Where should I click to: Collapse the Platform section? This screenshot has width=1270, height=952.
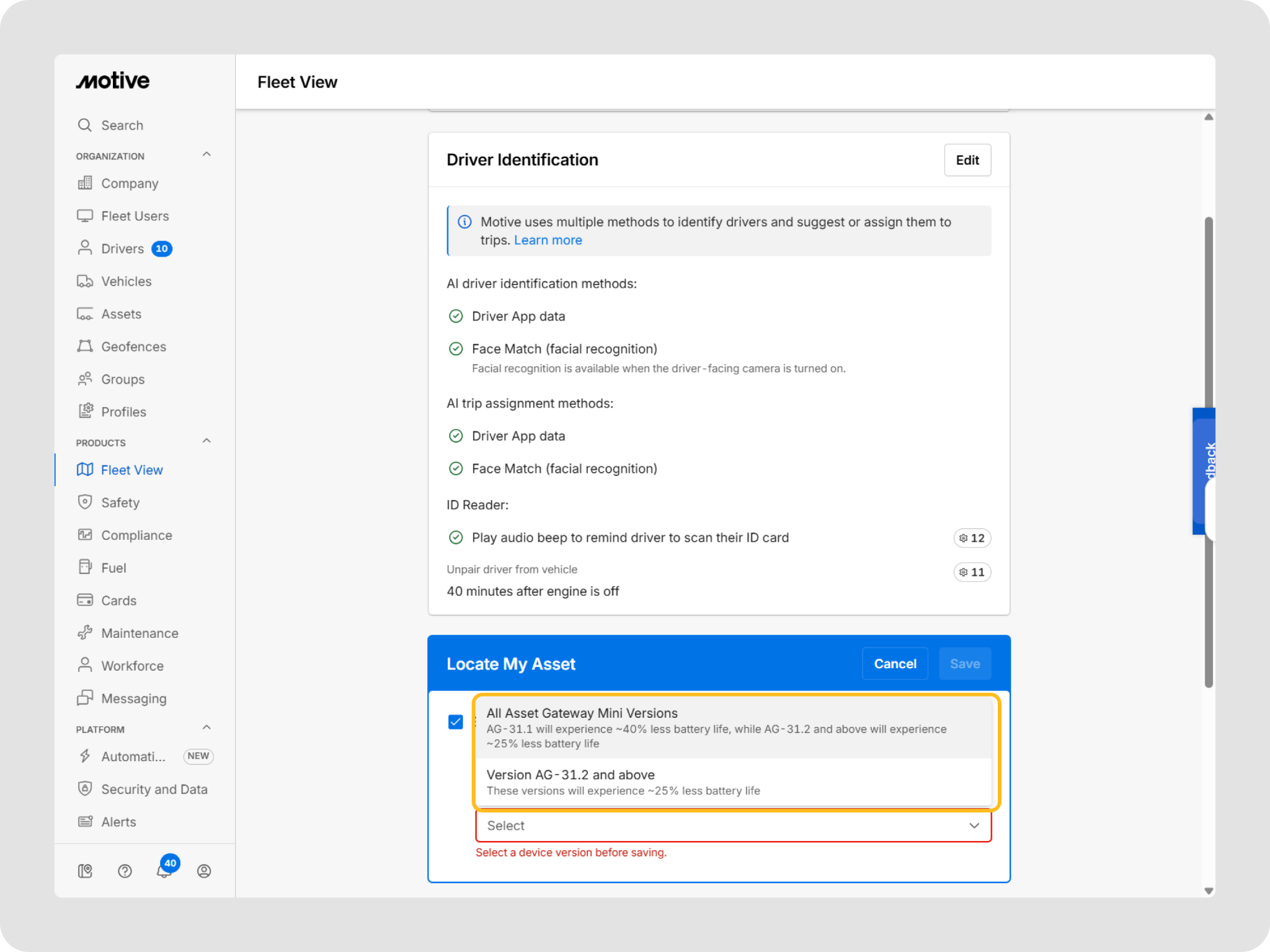(x=206, y=728)
